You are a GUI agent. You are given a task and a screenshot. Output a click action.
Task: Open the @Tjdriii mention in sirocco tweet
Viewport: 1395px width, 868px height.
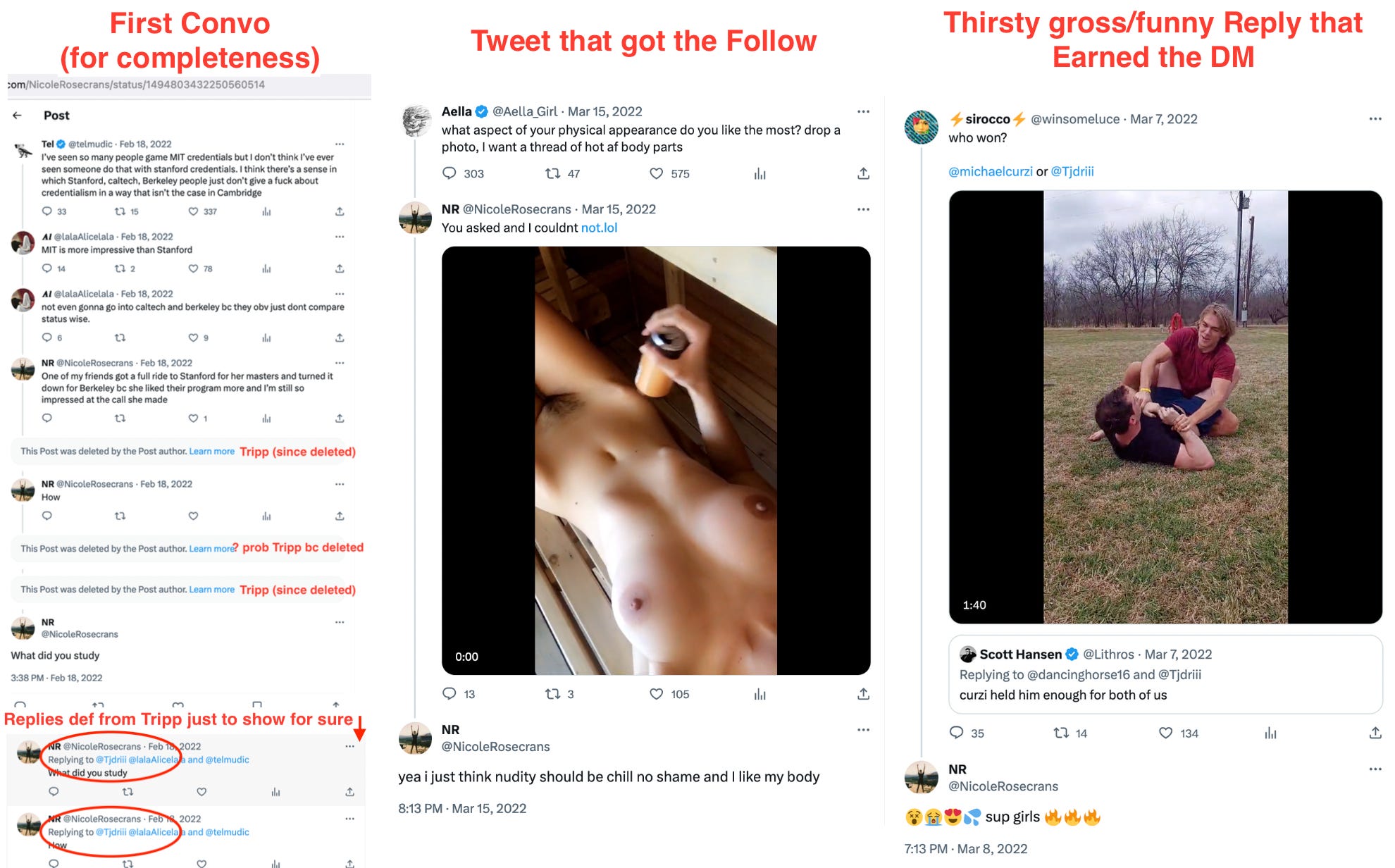tap(1072, 171)
